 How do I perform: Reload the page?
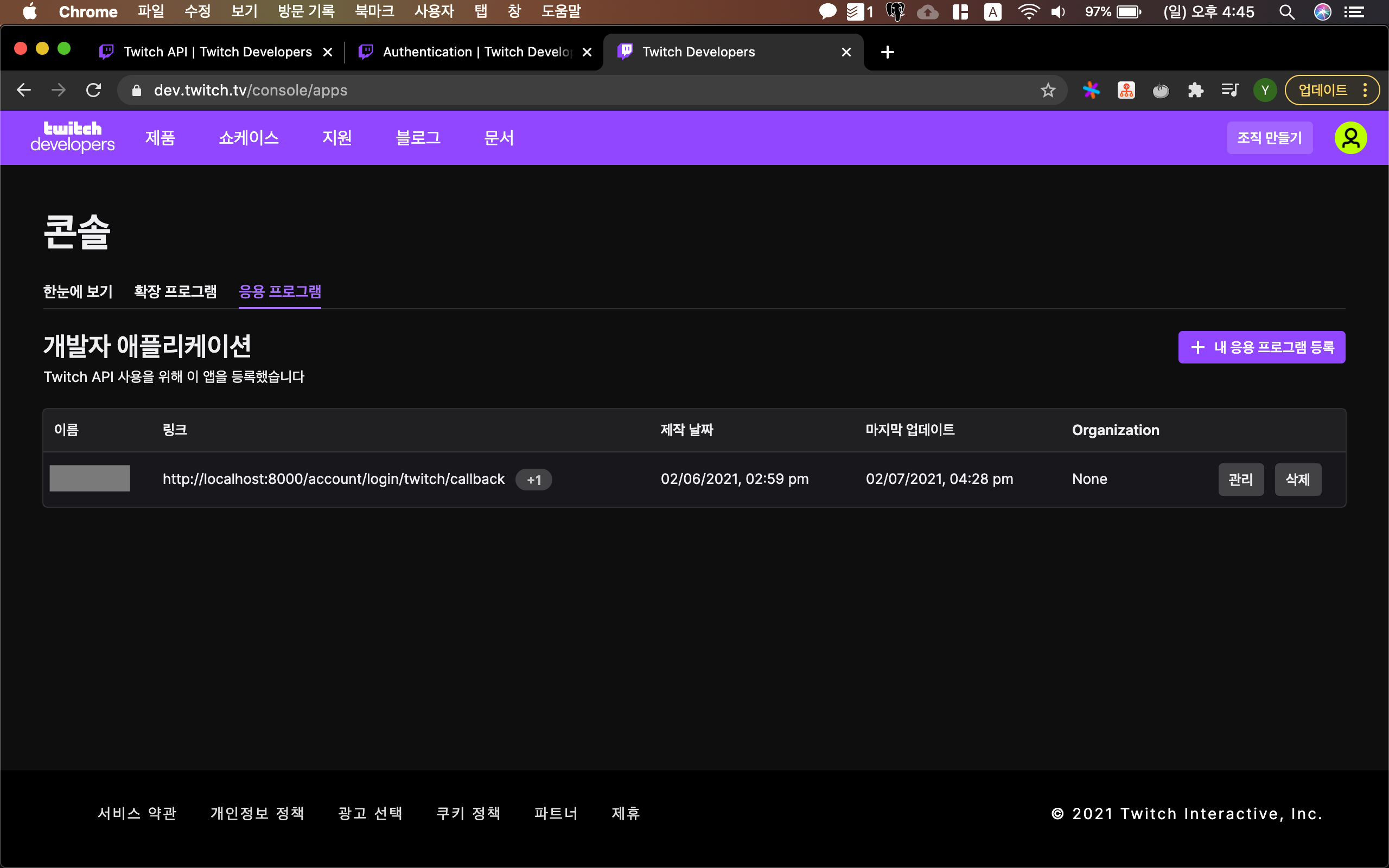click(x=93, y=90)
